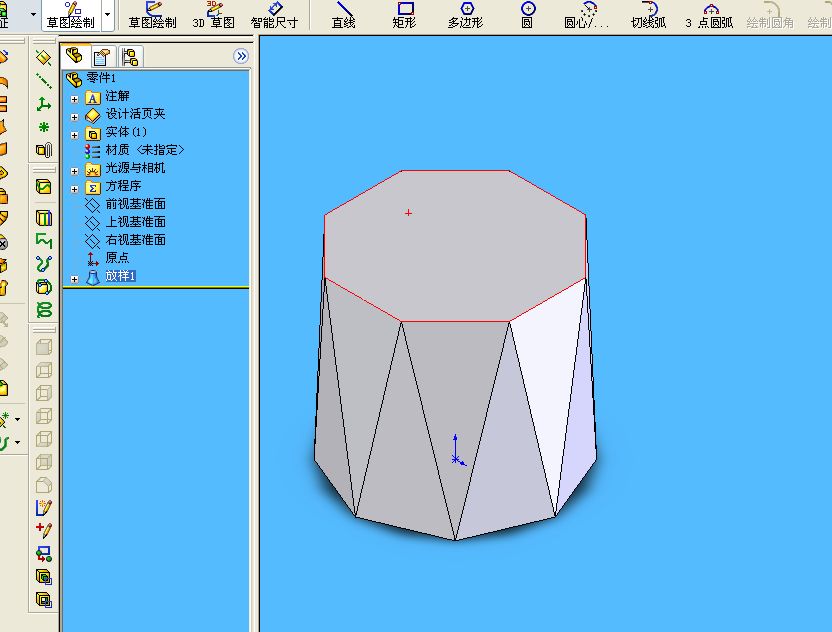
Task: Click the blue origin triad in the viewport
Action: pos(458,452)
